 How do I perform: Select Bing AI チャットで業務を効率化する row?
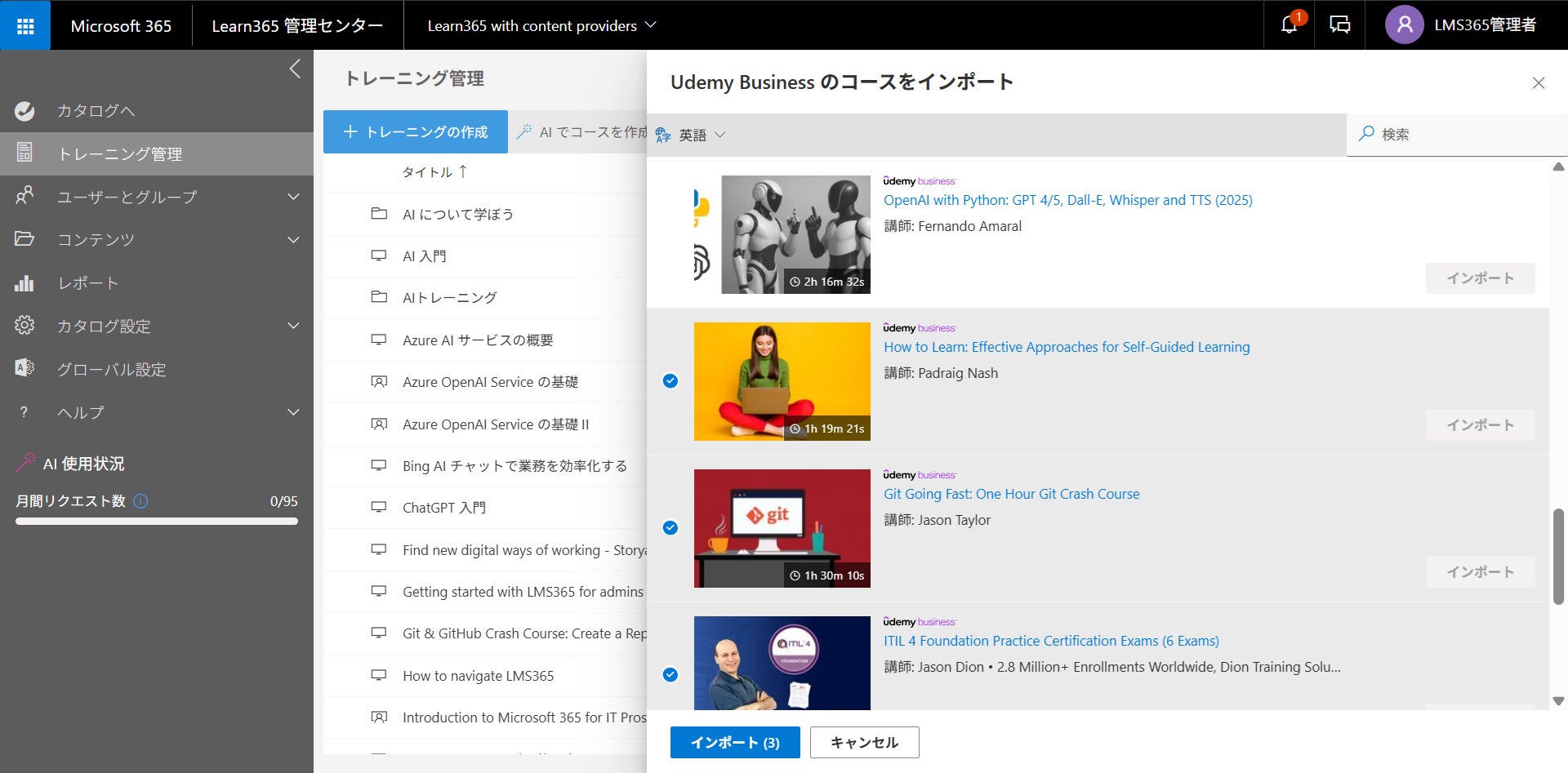(x=485, y=466)
